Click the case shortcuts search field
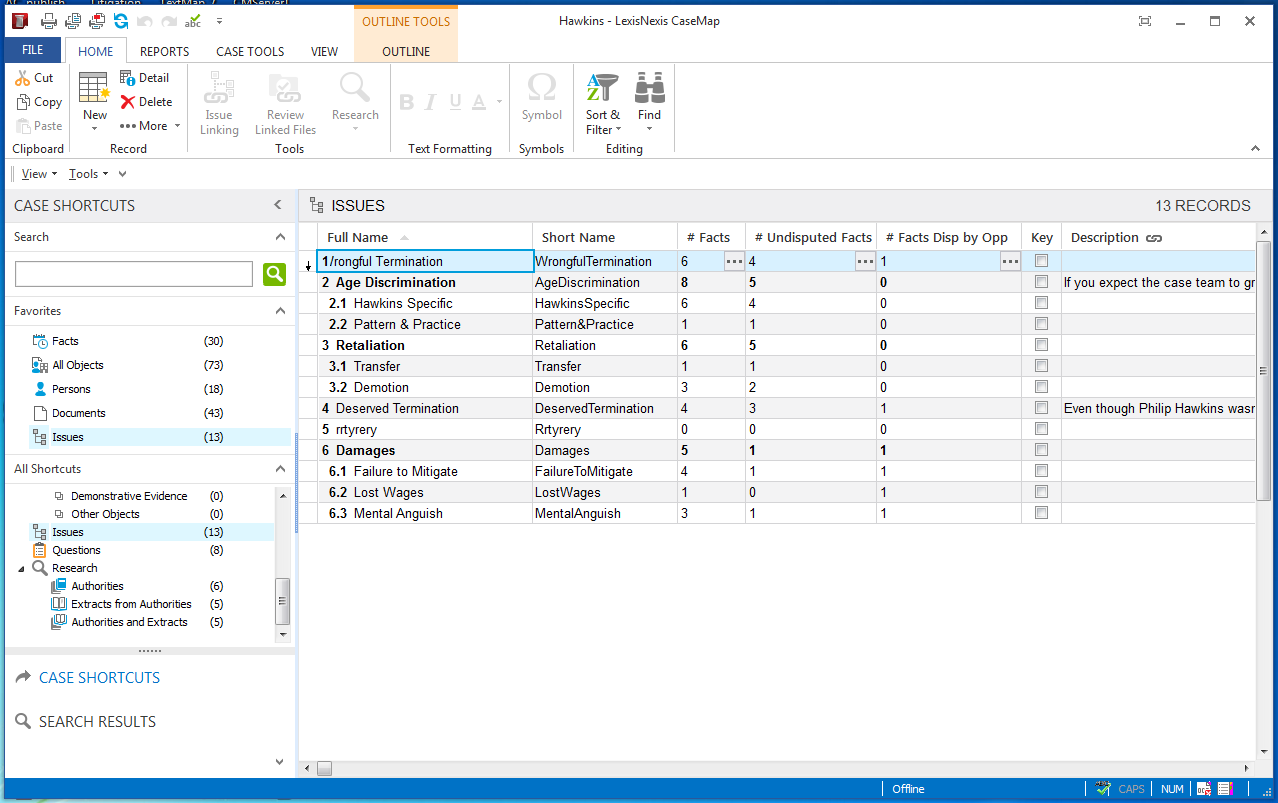The height and width of the screenshot is (803, 1278). (133, 274)
